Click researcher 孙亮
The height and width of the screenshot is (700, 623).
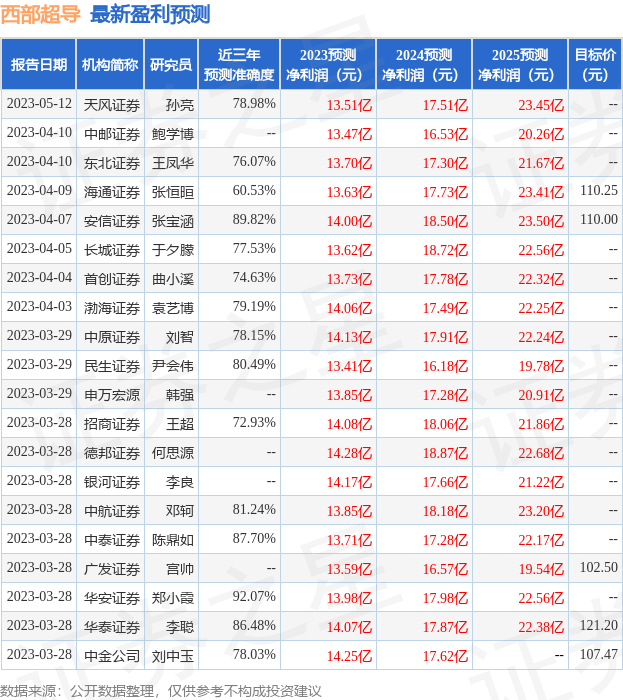pos(180,105)
